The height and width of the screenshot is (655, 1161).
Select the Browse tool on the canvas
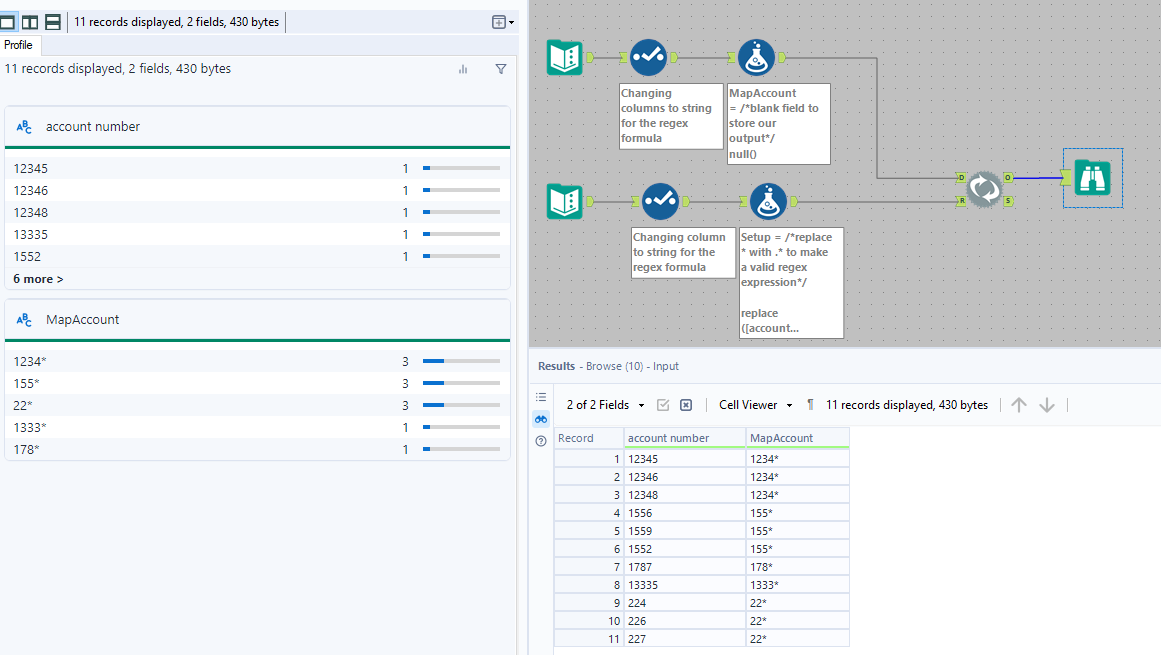tap(1092, 178)
